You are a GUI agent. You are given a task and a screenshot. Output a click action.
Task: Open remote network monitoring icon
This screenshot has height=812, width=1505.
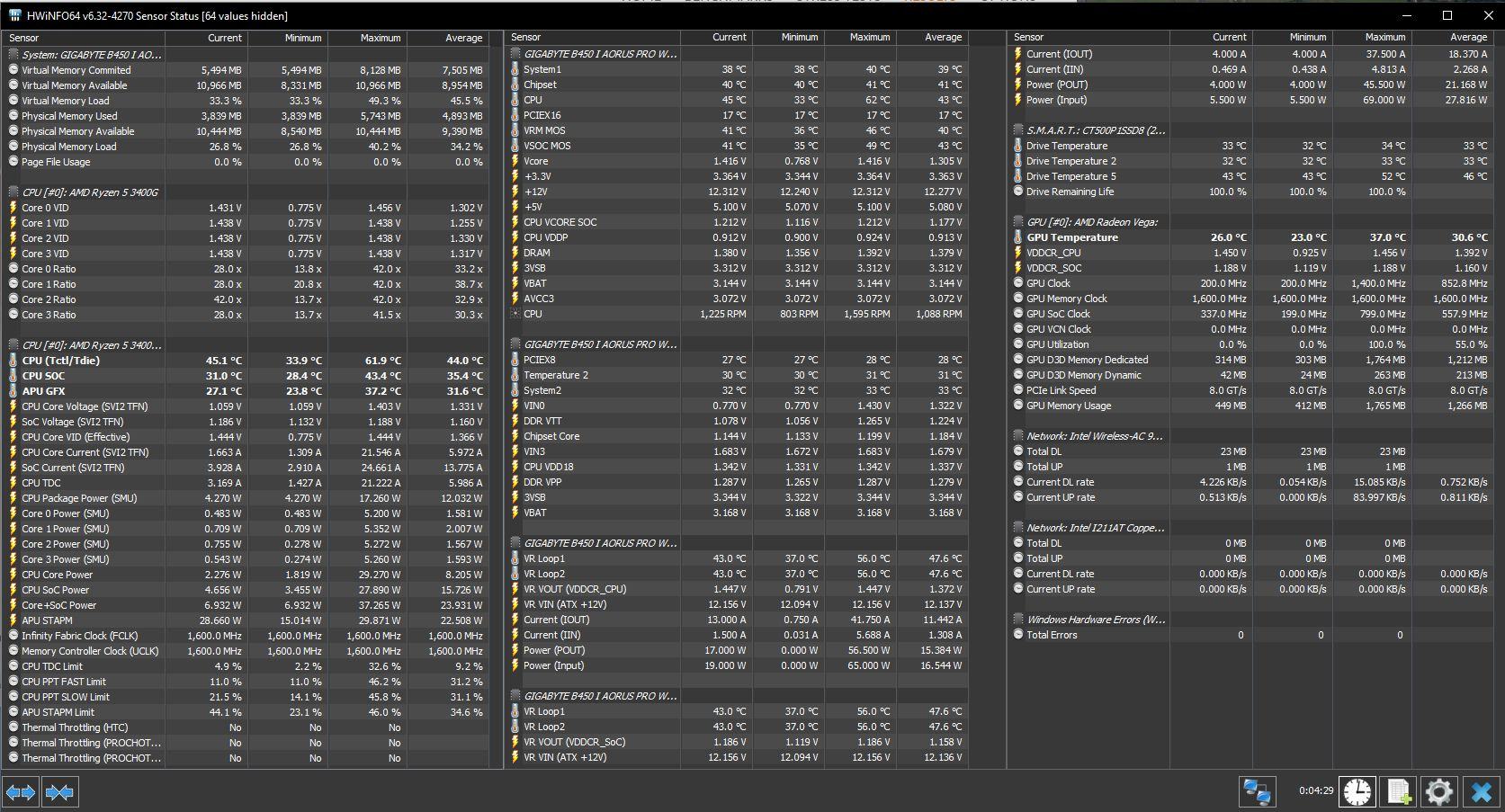pos(1257,791)
